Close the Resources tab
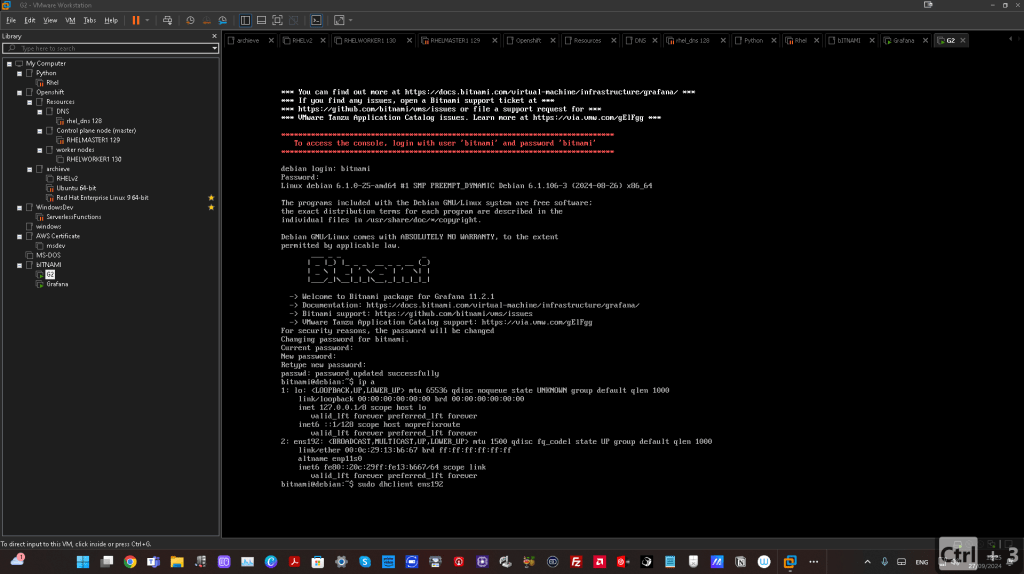The height and width of the screenshot is (574, 1024). coord(614,40)
